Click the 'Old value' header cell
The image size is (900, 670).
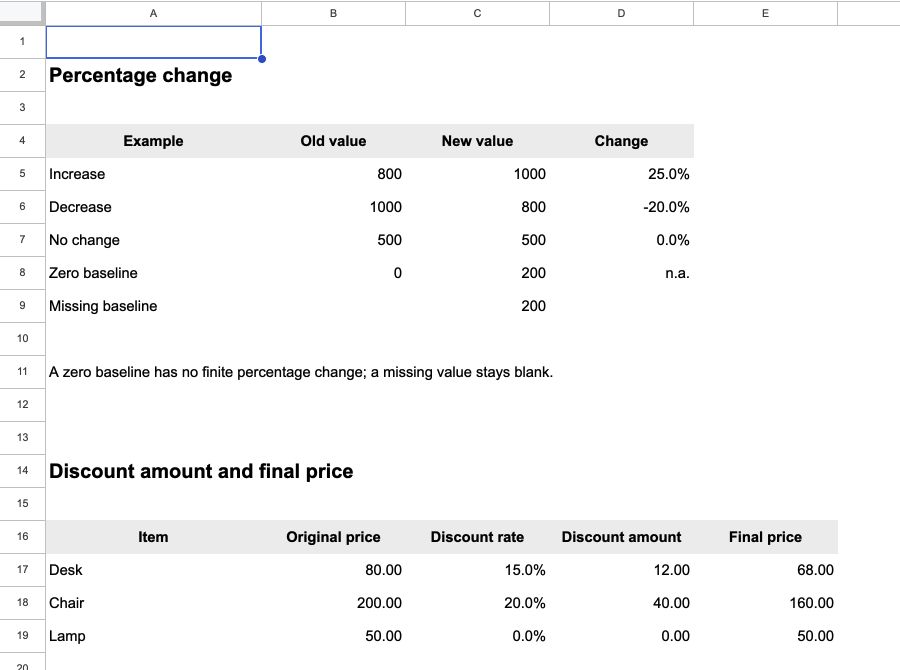pyautogui.click(x=333, y=141)
